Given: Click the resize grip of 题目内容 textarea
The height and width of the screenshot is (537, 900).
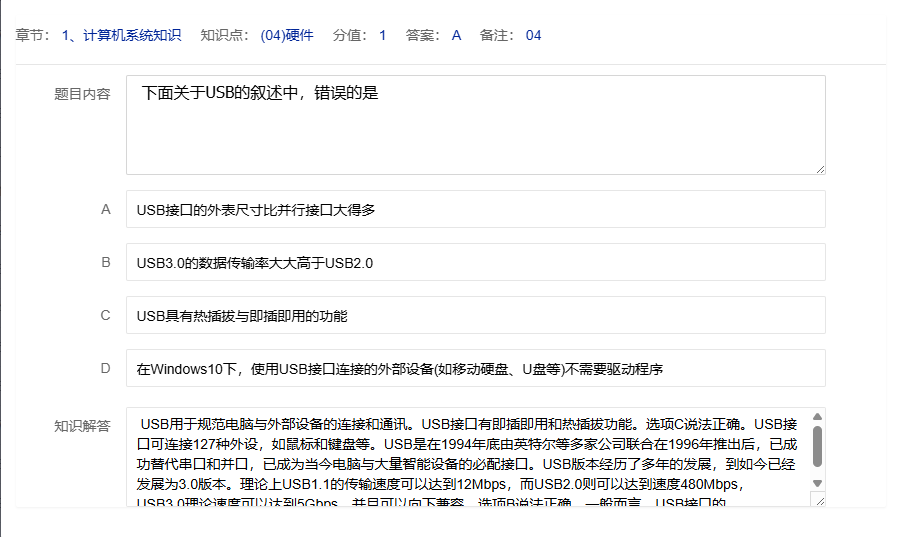Looking at the screenshot, I should pyautogui.click(x=819, y=168).
